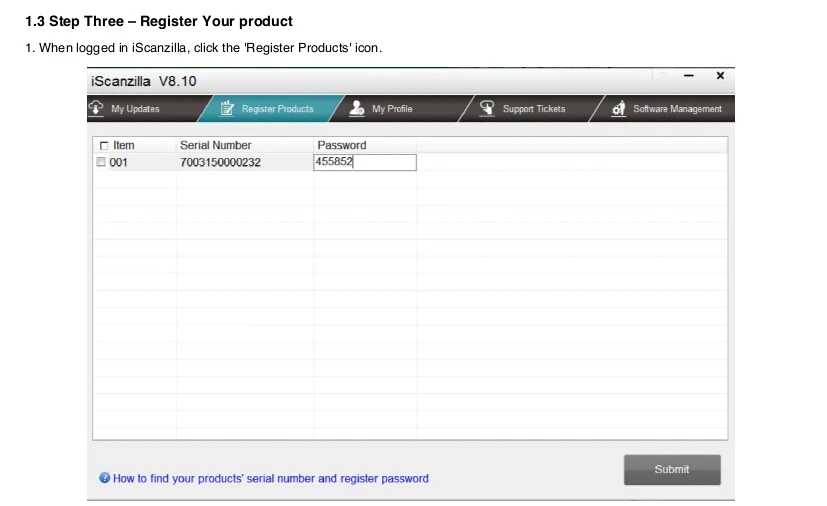Click the blue help icon before the link
827x506 pixels.
104,478
